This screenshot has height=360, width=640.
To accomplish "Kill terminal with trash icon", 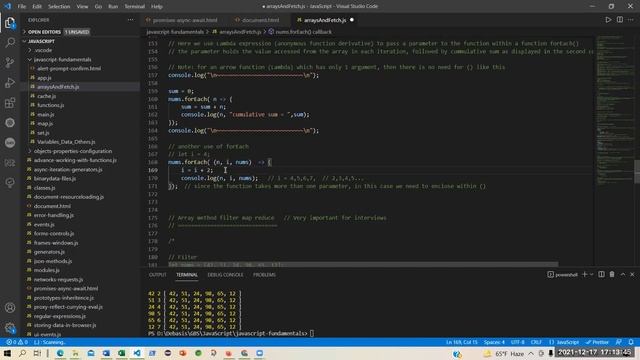I will click(612, 275).
